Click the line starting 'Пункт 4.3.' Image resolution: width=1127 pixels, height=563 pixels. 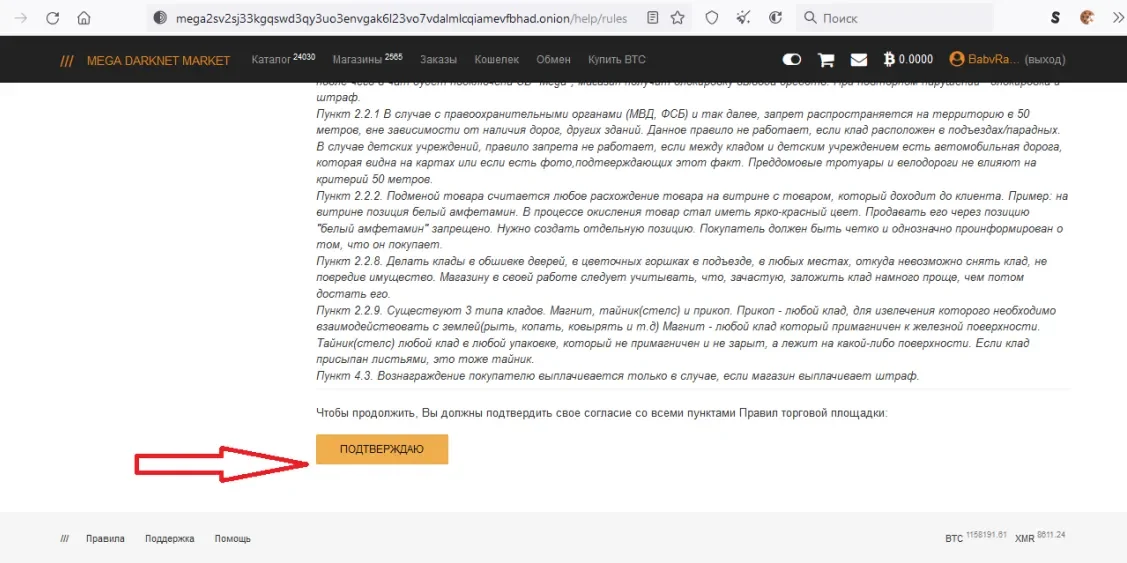[618, 376]
